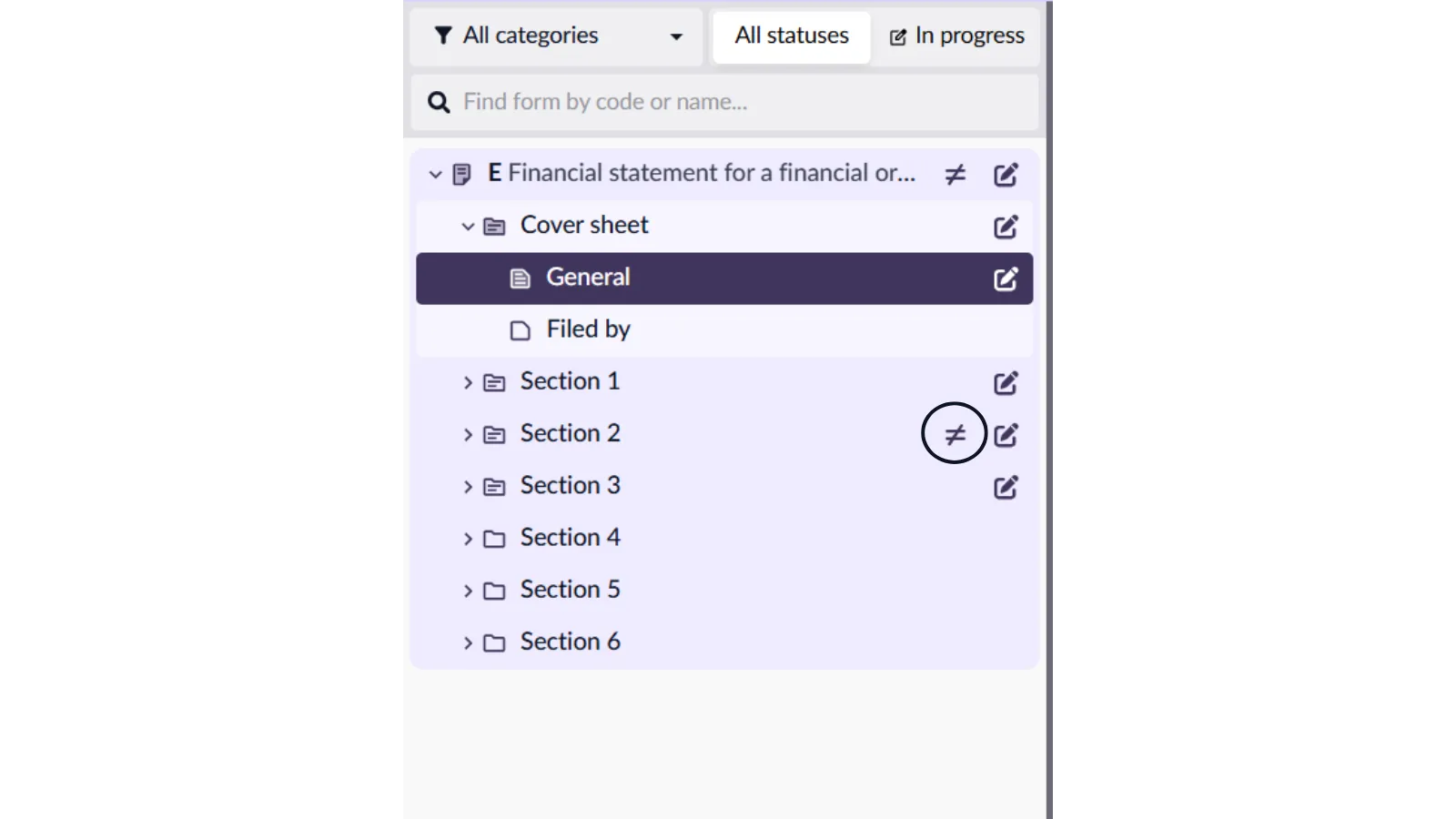Switch to the In progress tab

point(956,36)
